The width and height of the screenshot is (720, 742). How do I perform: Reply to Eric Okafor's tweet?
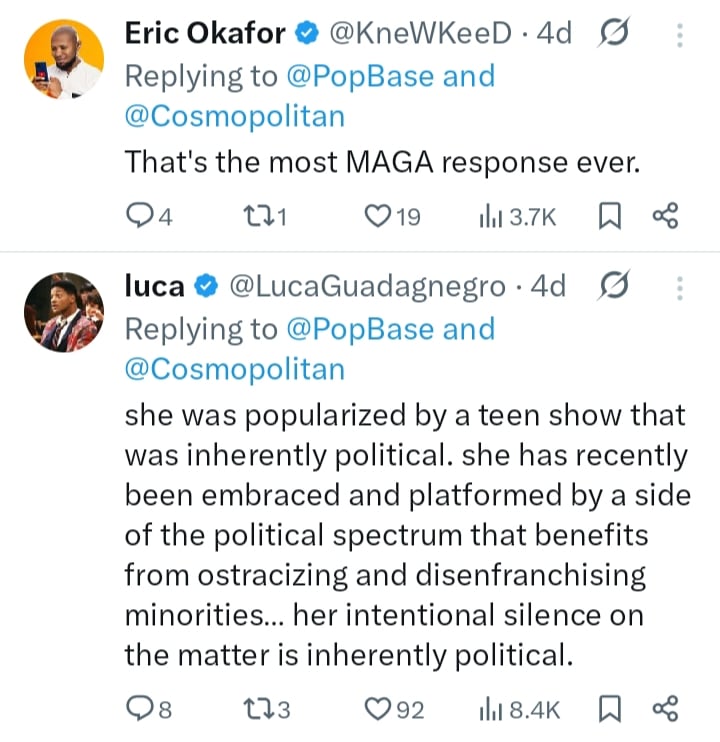pyautogui.click(x=141, y=216)
